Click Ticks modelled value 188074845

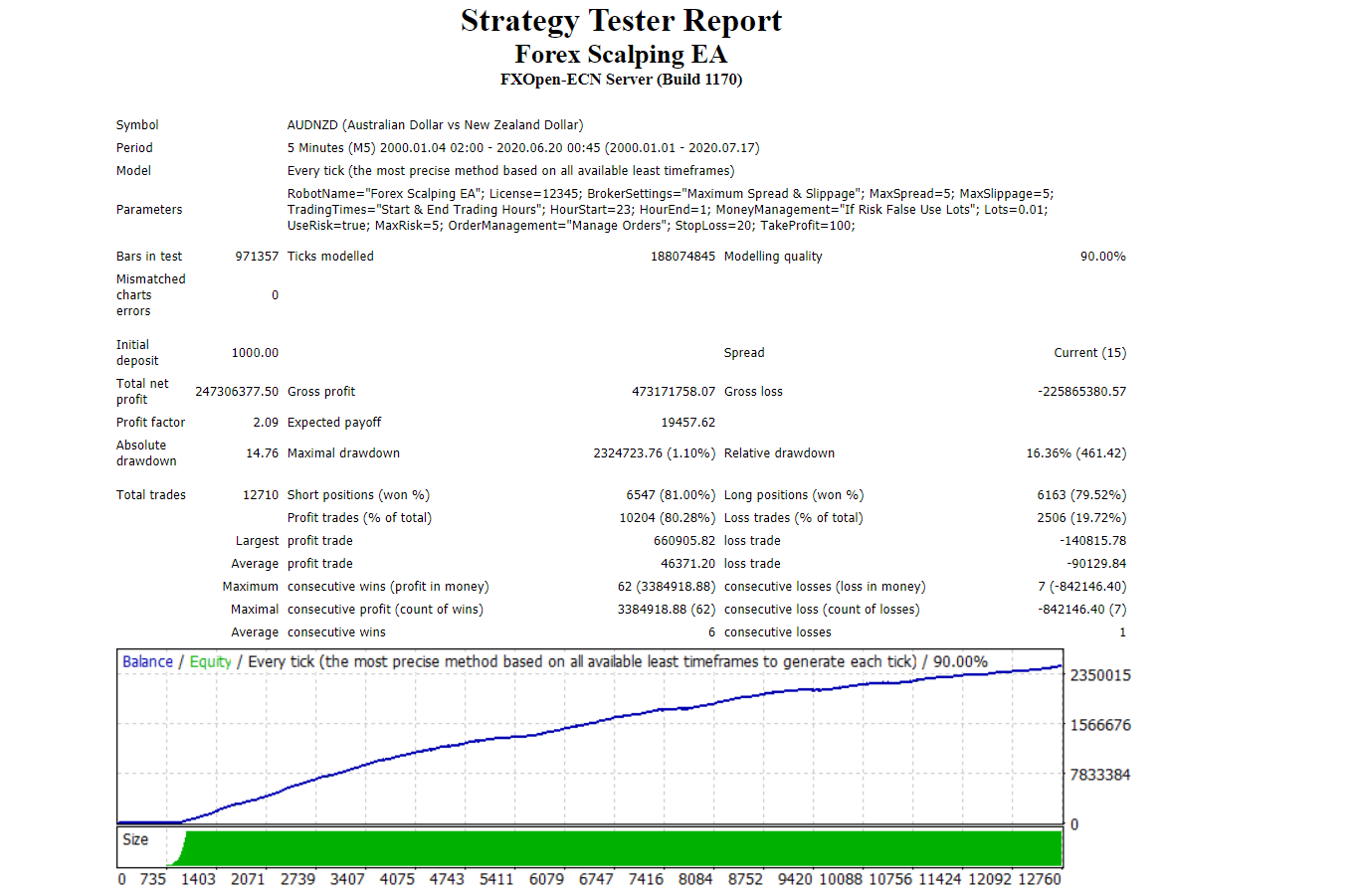tap(682, 257)
